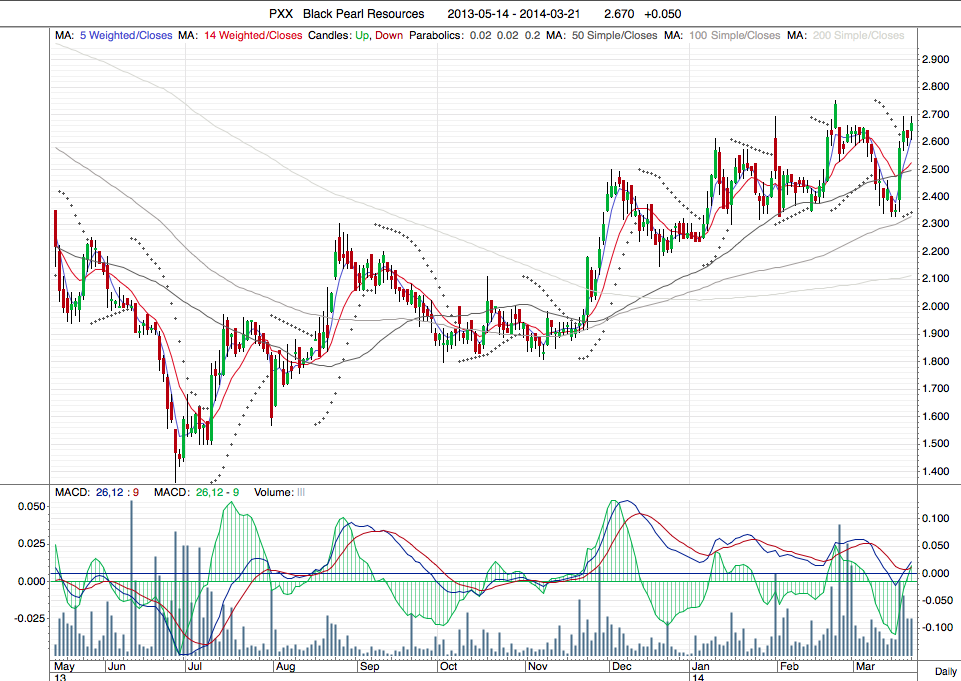
Task: Select the 2013-05-14 - 2014-03-21 date range
Action: (x=510, y=14)
